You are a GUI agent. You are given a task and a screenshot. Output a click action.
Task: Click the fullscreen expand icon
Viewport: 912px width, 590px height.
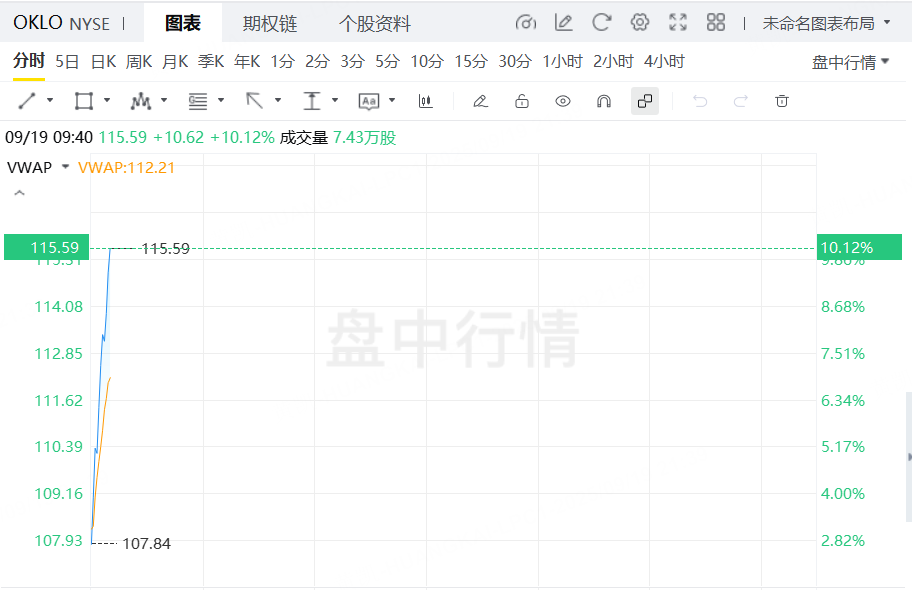click(678, 23)
